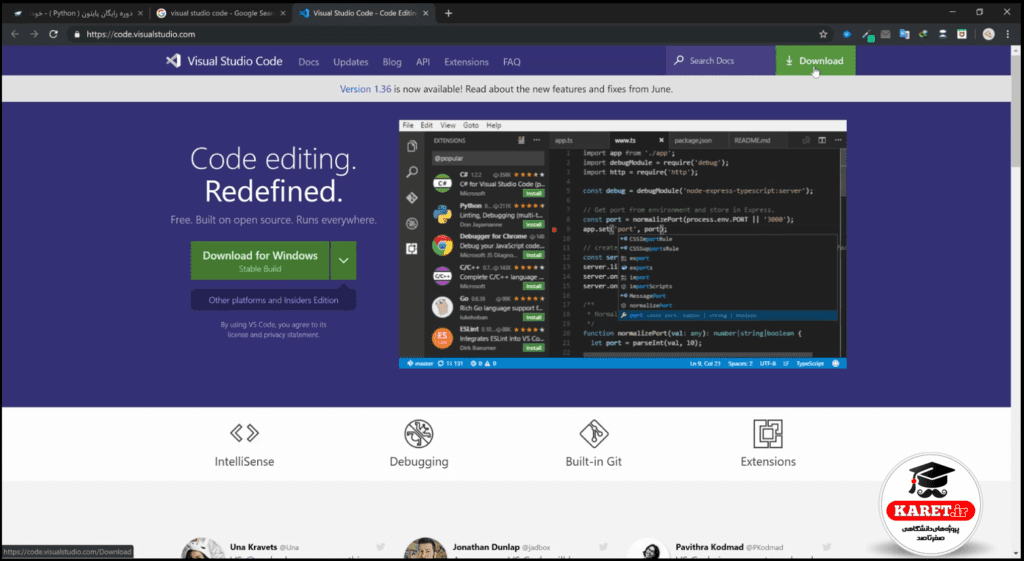
Task: Click the Extensions puzzle feature icon
Action: (x=768, y=434)
